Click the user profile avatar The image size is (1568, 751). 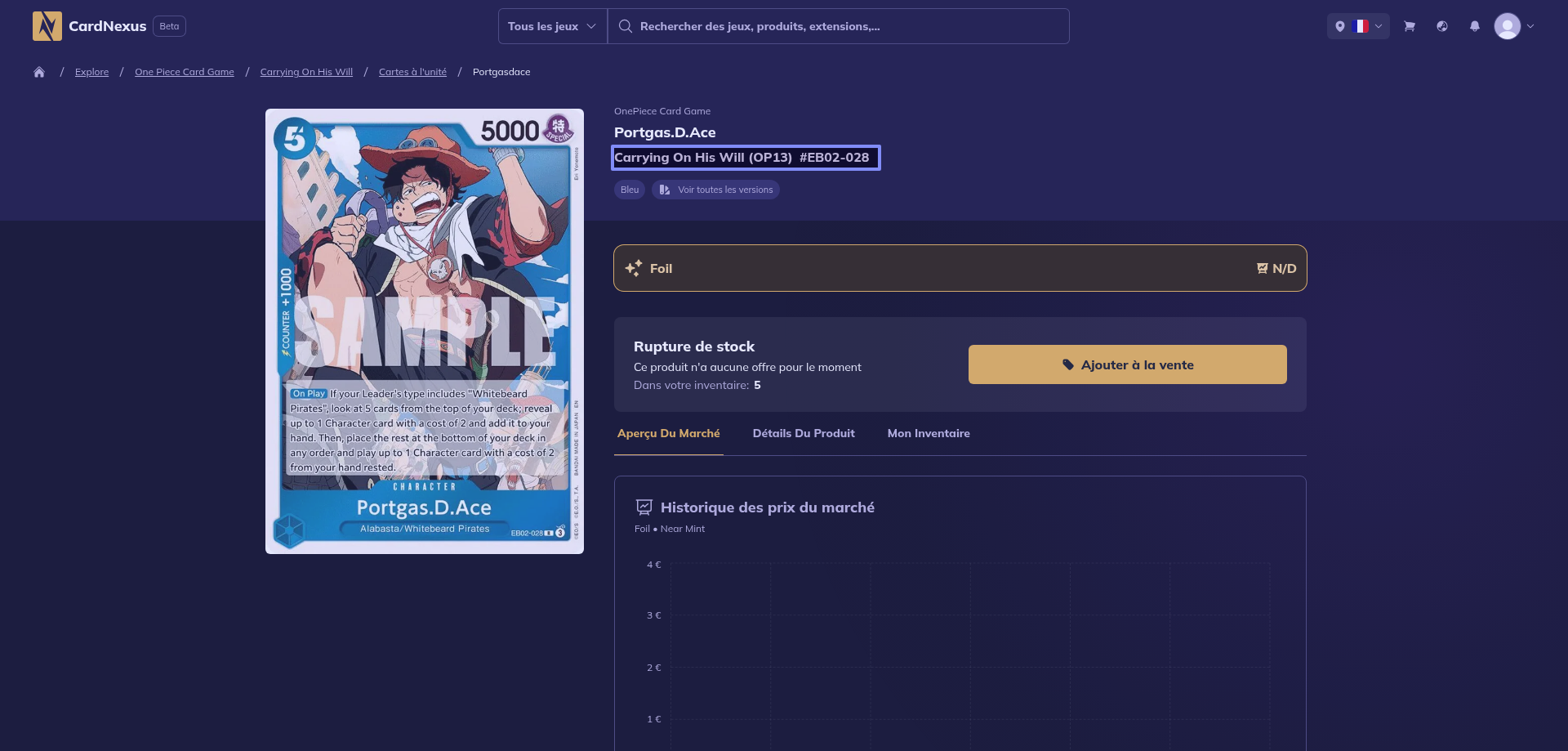(1507, 26)
